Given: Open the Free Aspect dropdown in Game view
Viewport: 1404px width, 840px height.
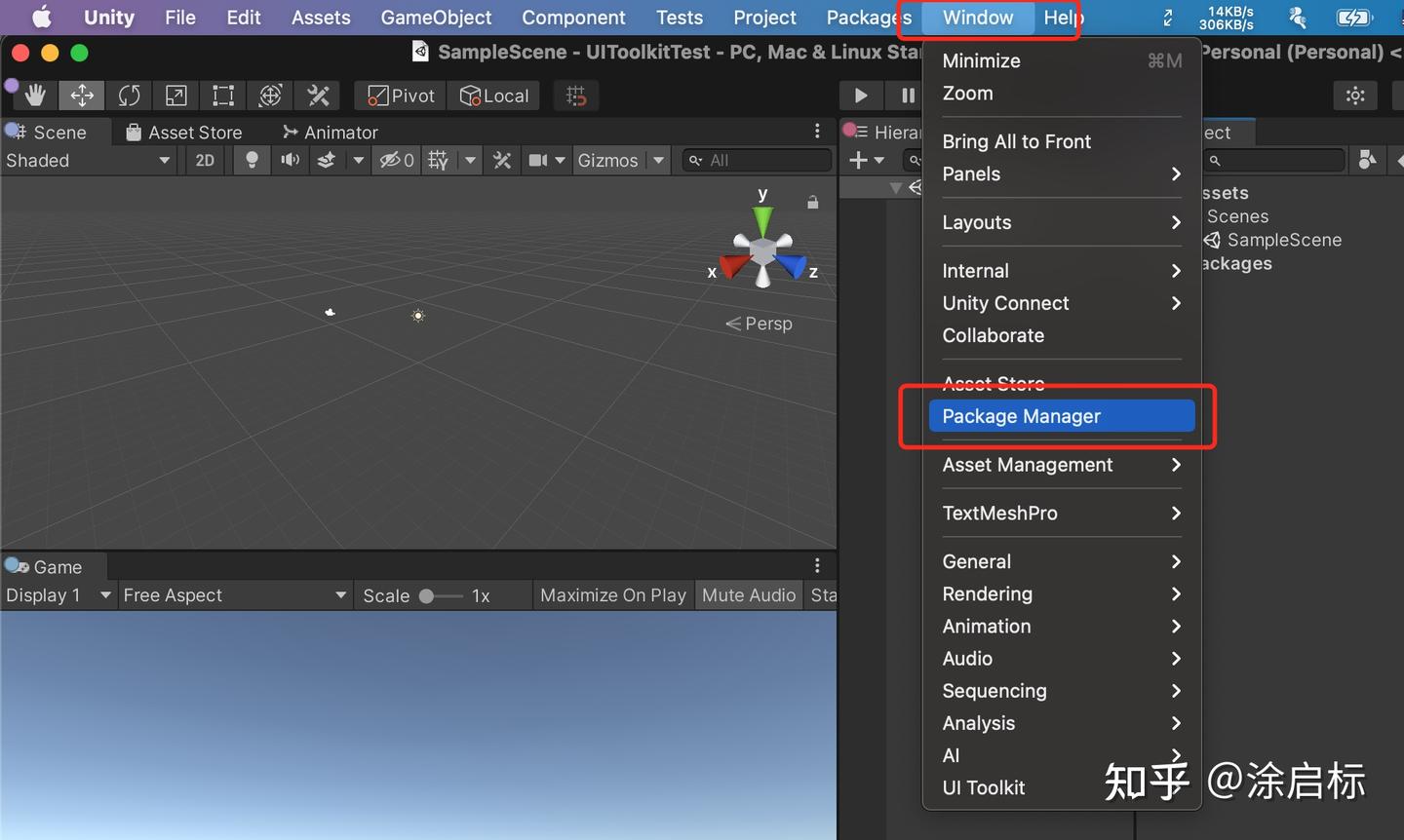Looking at the screenshot, I should [x=234, y=594].
